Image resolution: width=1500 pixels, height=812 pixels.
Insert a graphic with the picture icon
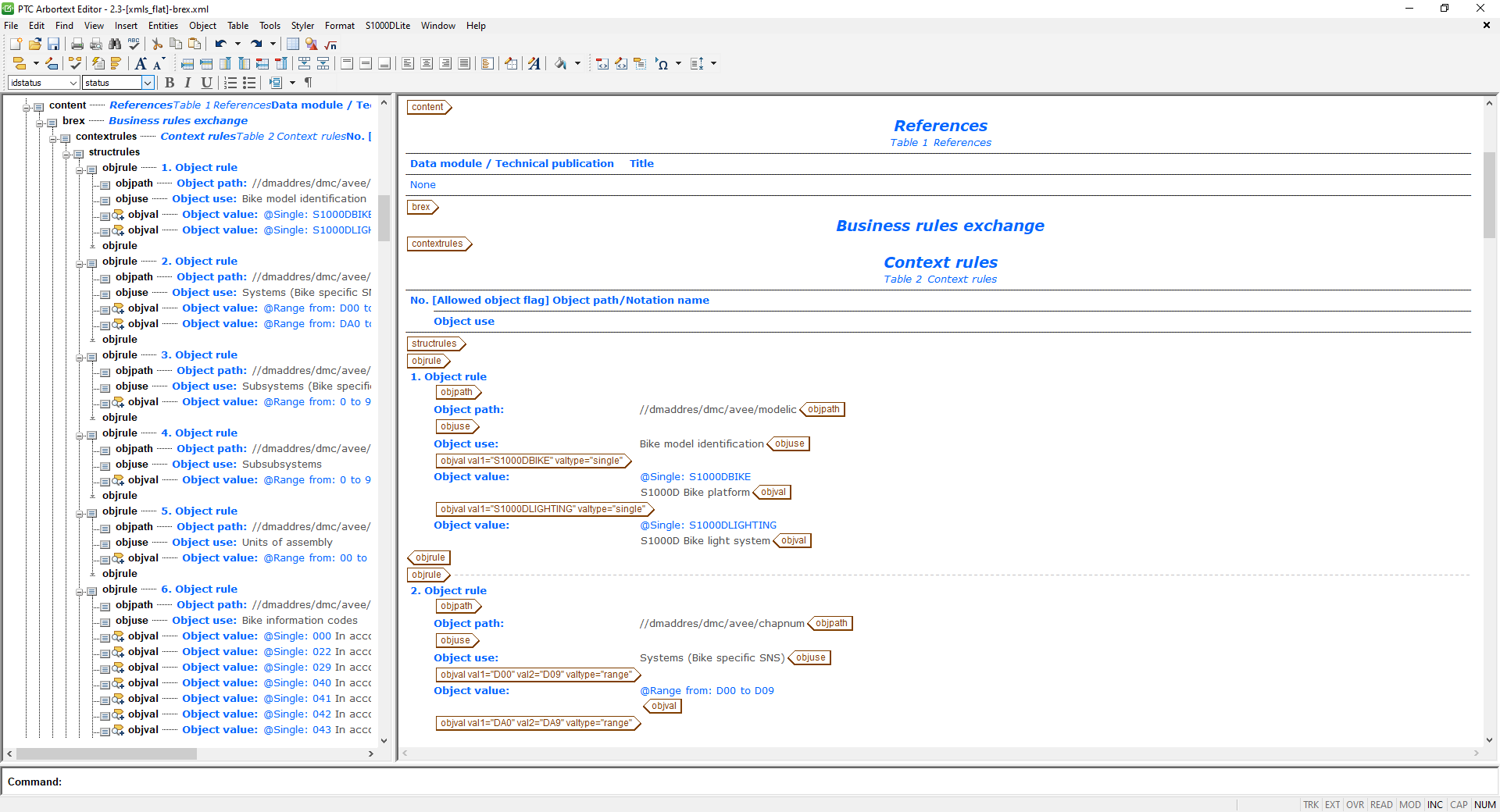[311, 45]
